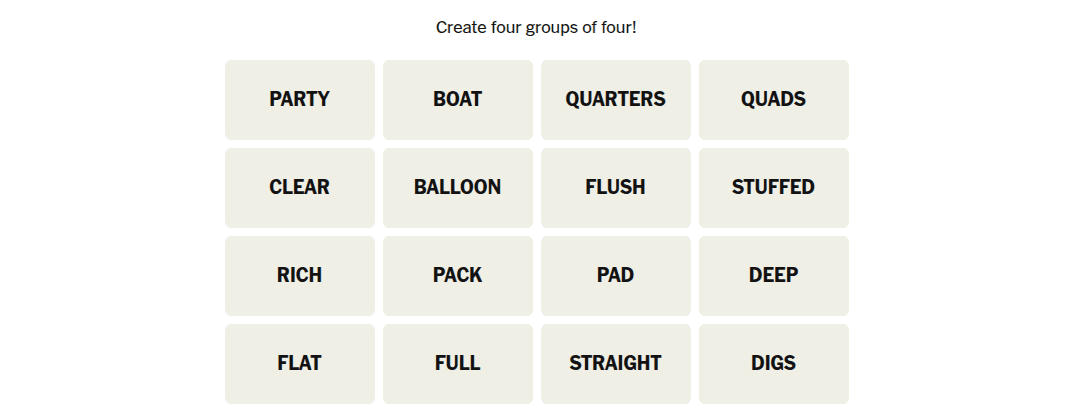Add STRAIGHT to the current selection
Viewport: 1068px width, 417px height.
click(x=615, y=364)
